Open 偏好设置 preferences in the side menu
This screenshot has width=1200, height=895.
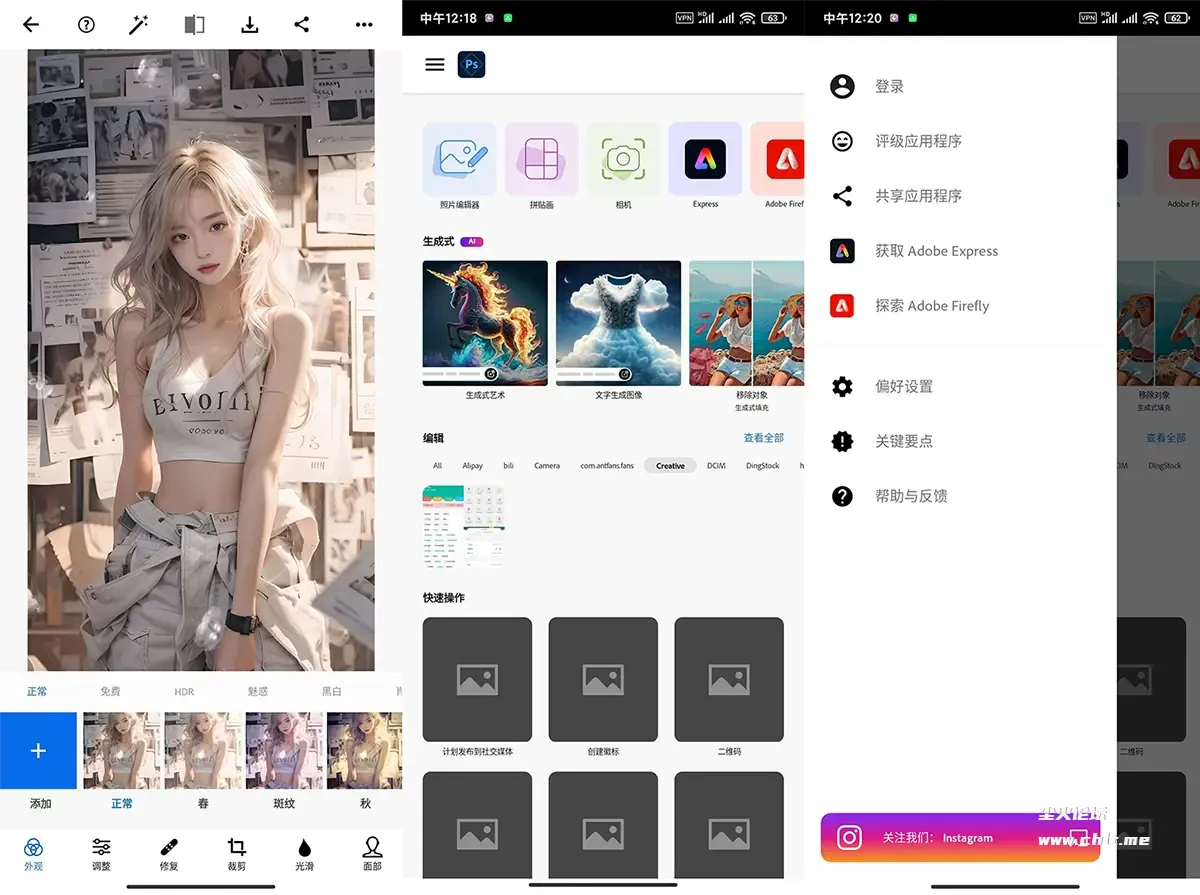[903, 386]
